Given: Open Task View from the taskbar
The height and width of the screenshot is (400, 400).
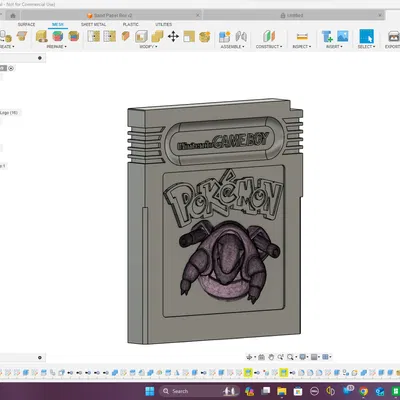Looking at the screenshot, I should pyautogui.click(x=266, y=391).
